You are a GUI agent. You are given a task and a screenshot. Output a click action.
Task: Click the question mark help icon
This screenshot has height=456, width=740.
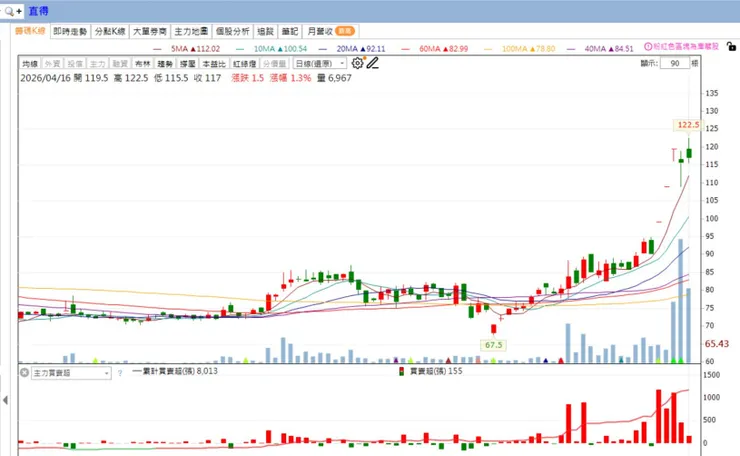[120, 373]
